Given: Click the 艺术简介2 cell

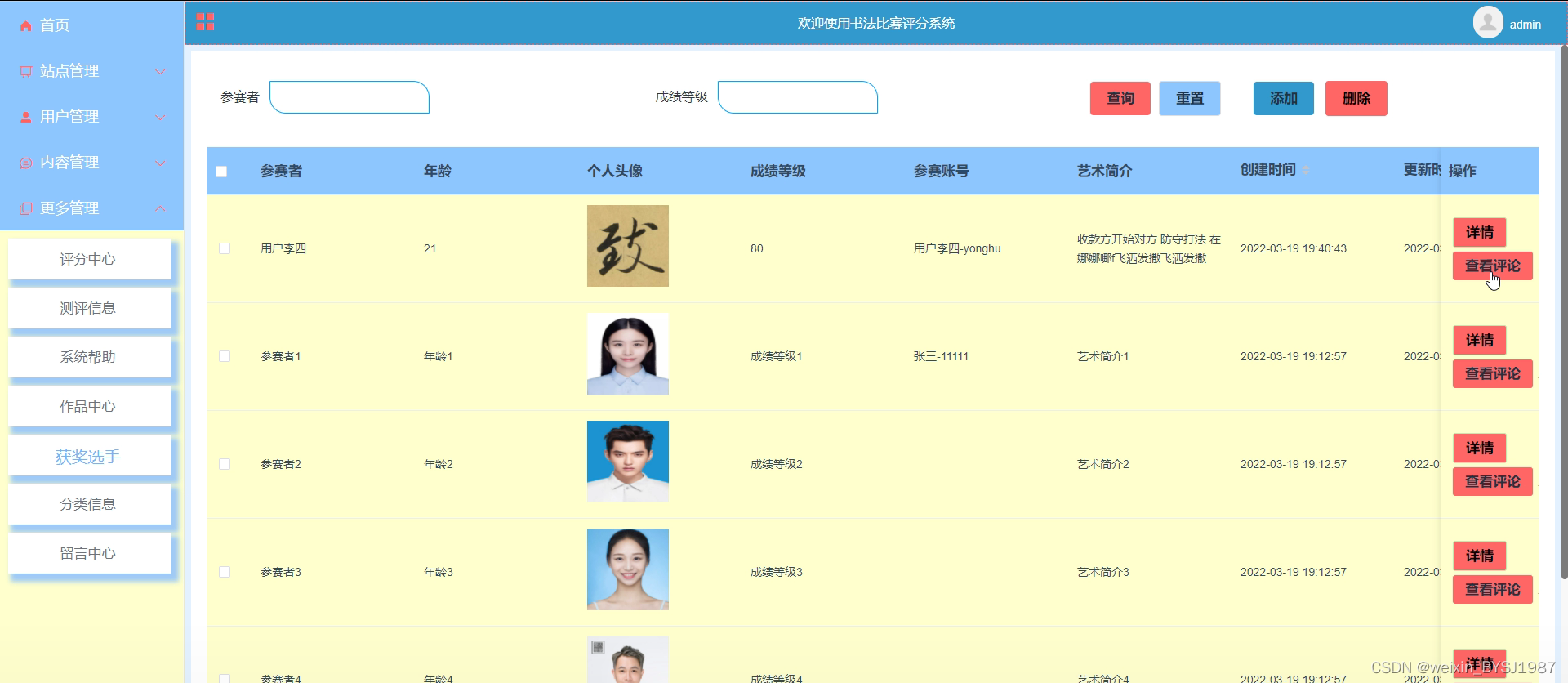Looking at the screenshot, I should coord(1102,464).
